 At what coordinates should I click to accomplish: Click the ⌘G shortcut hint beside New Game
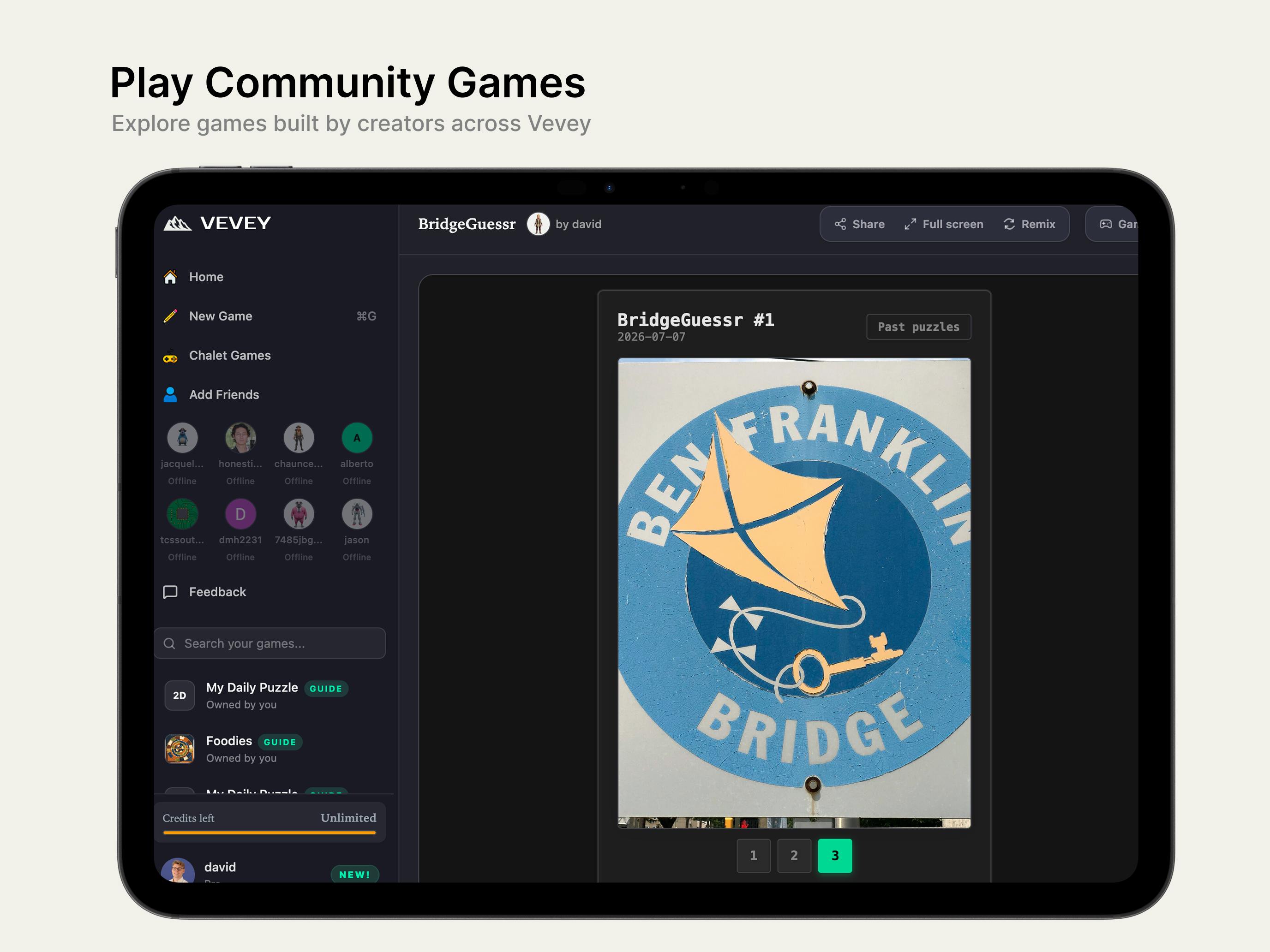coord(366,316)
